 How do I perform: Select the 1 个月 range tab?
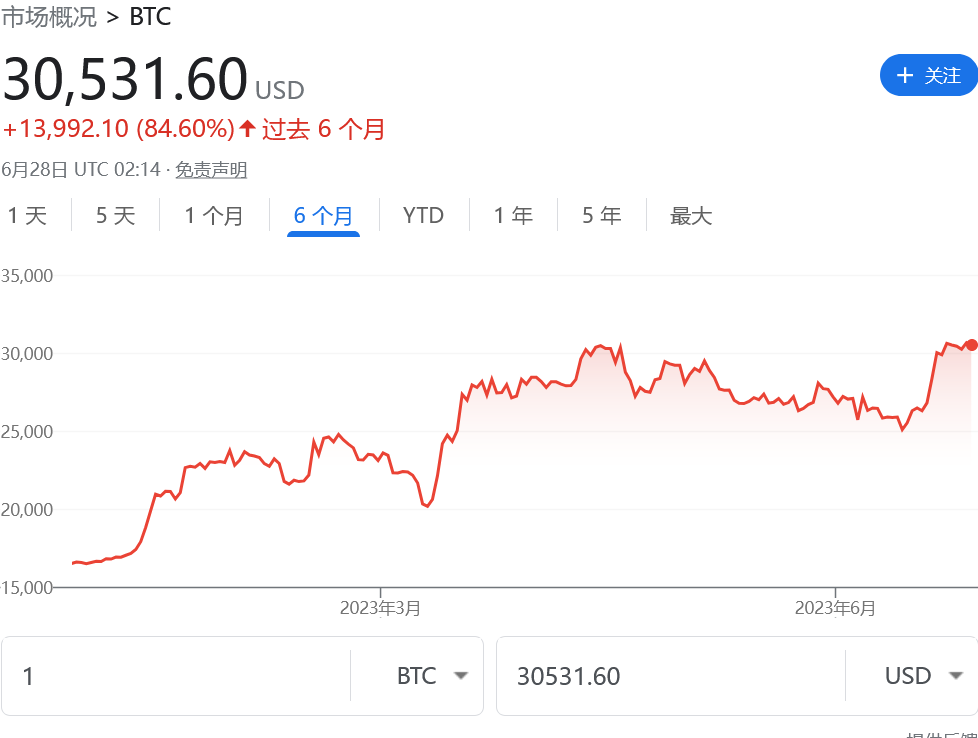(x=213, y=216)
